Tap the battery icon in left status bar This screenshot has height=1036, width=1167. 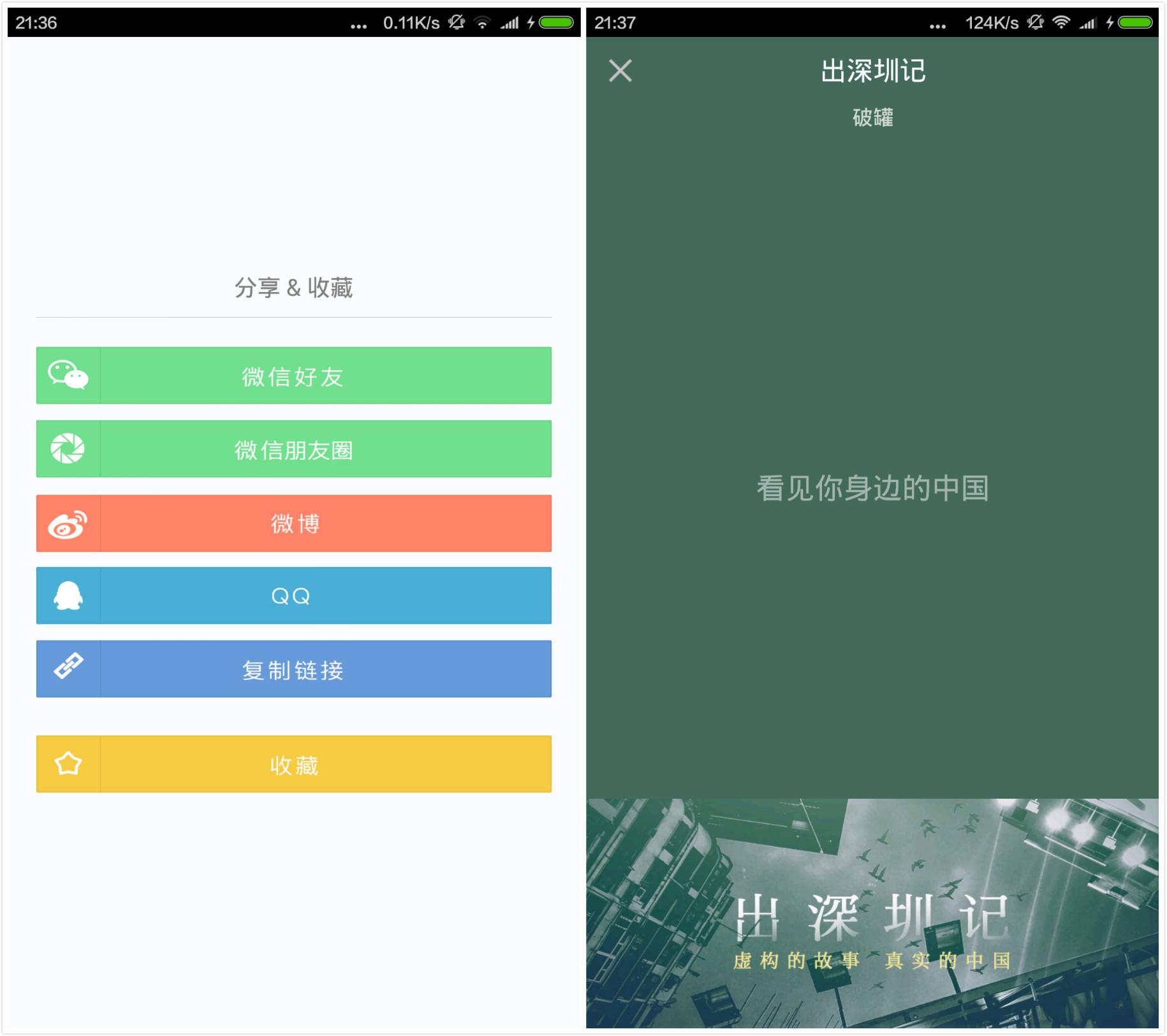[557, 23]
